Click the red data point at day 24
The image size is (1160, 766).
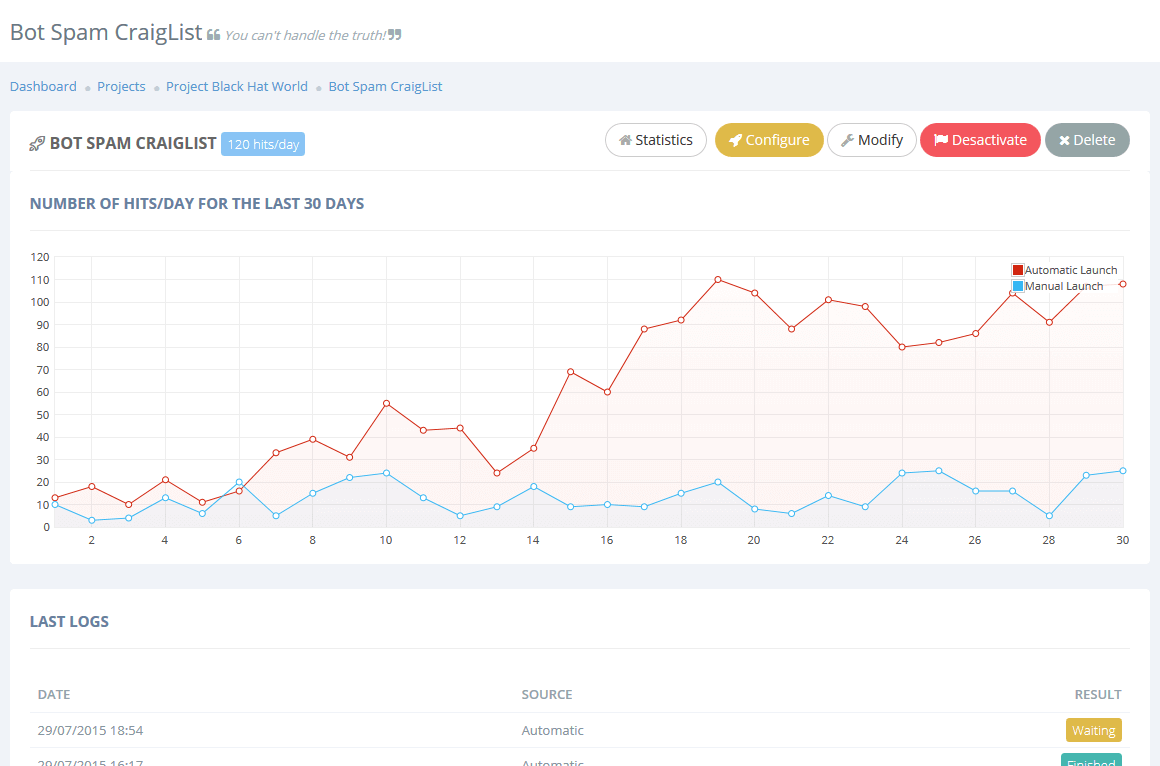tap(902, 347)
